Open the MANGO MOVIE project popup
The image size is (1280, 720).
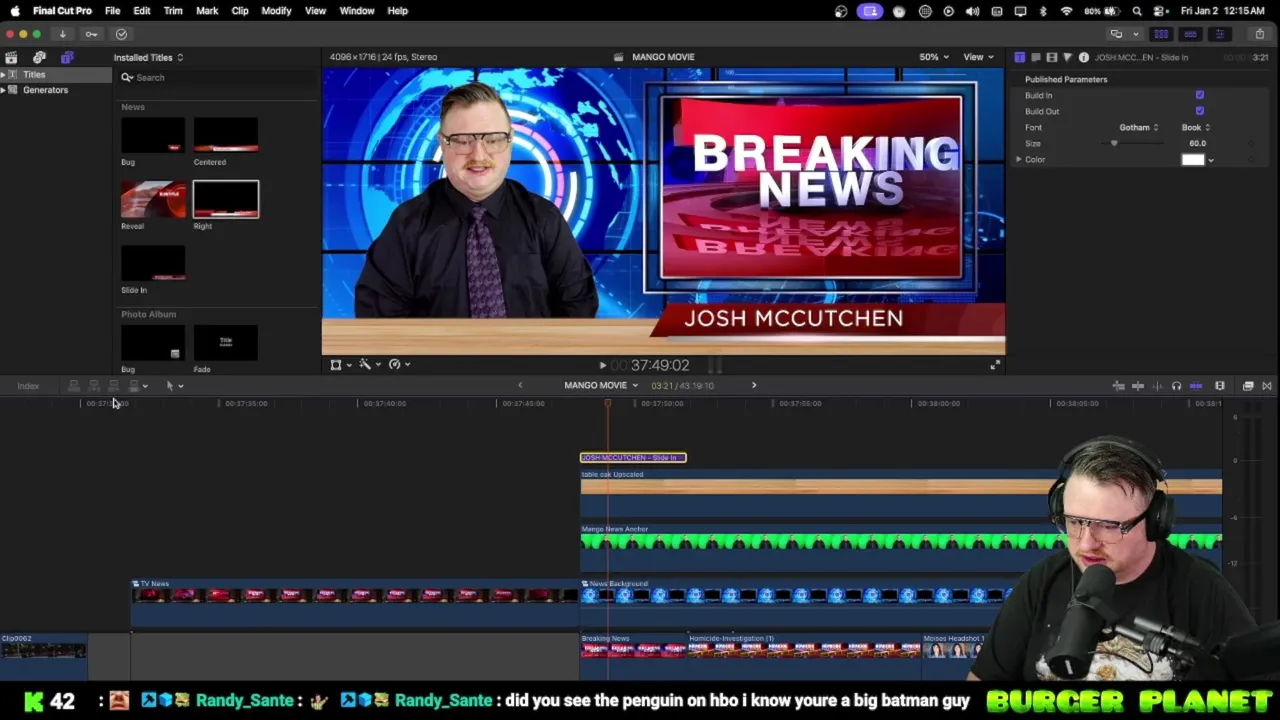600,385
